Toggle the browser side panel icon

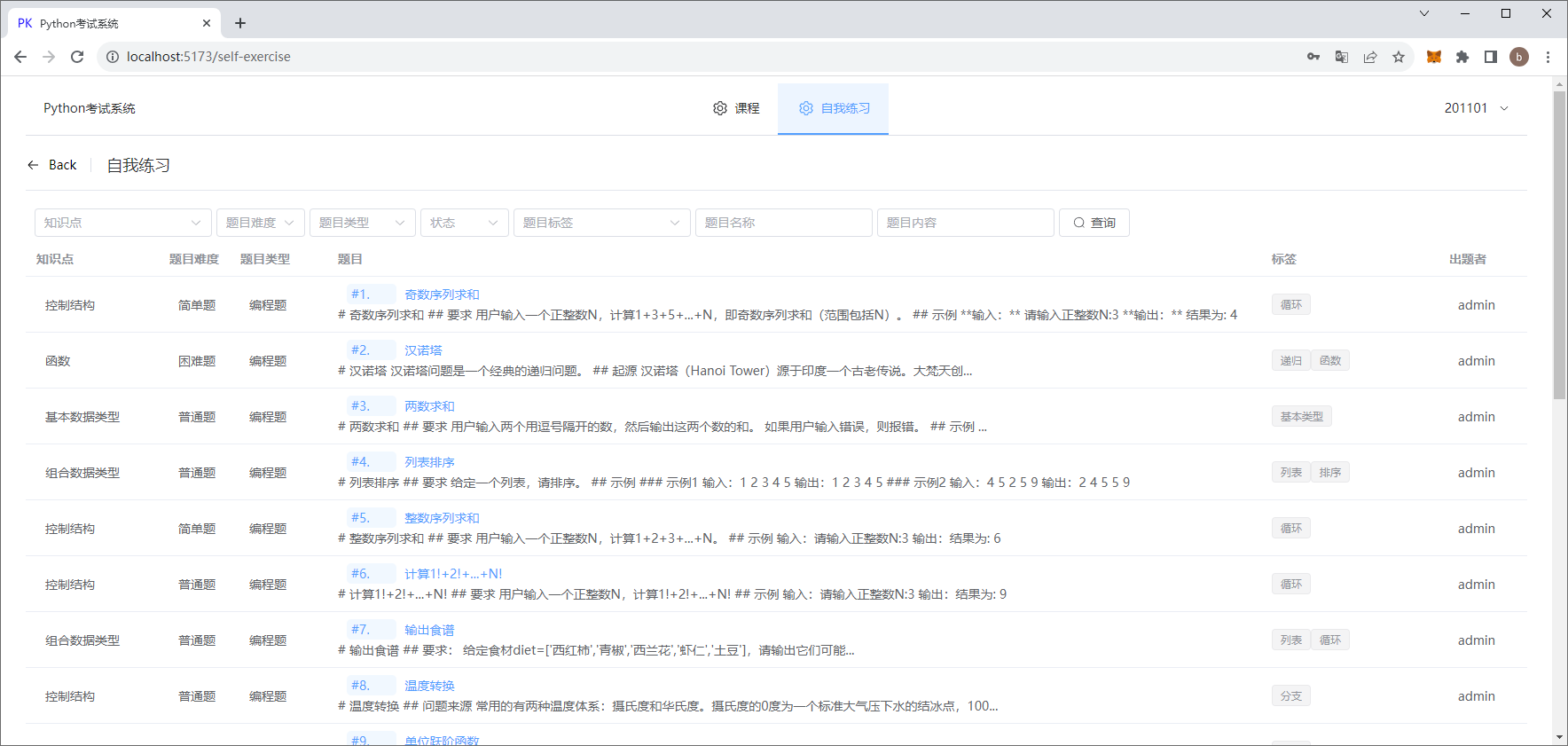pyautogui.click(x=1491, y=57)
